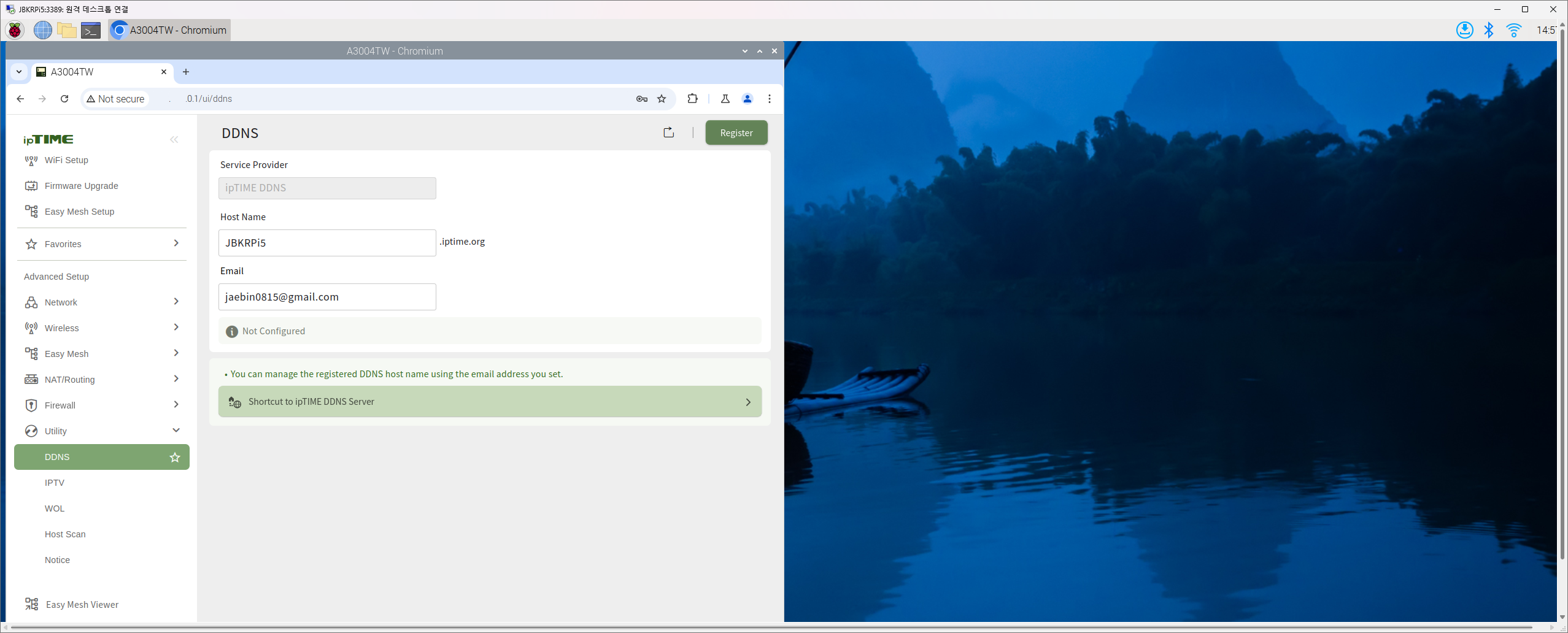Select Host Scan in the sidebar
Screen dimensions: 1568x633
65,534
